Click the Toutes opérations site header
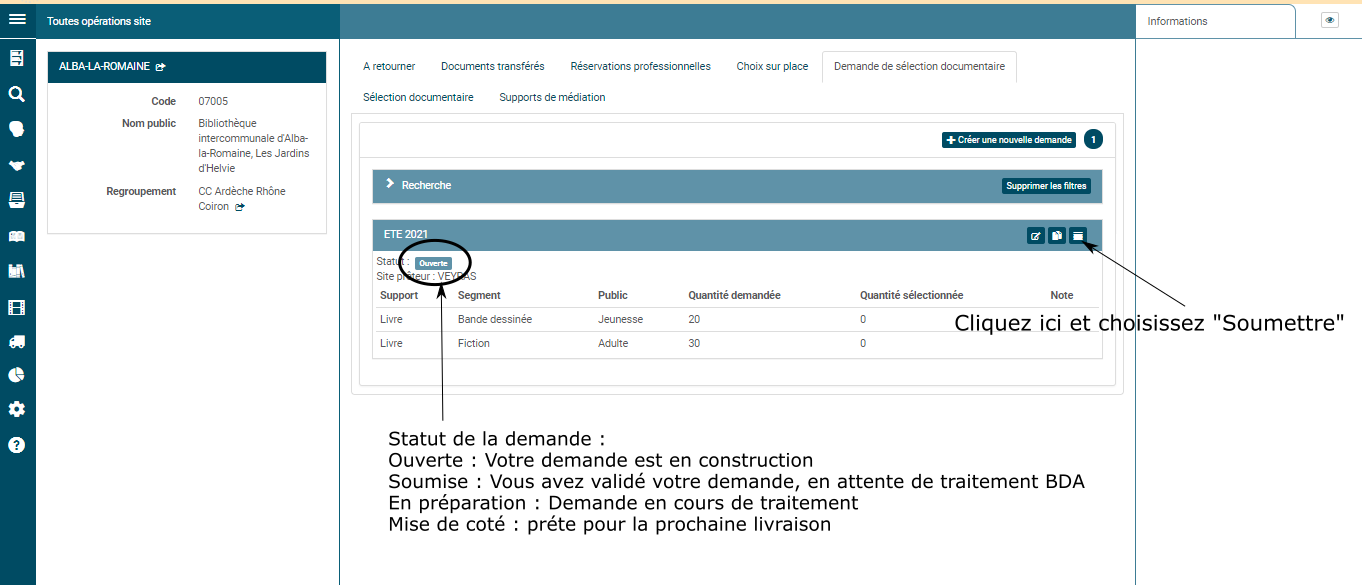The height and width of the screenshot is (585, 1362). click(x=99, y=21)
